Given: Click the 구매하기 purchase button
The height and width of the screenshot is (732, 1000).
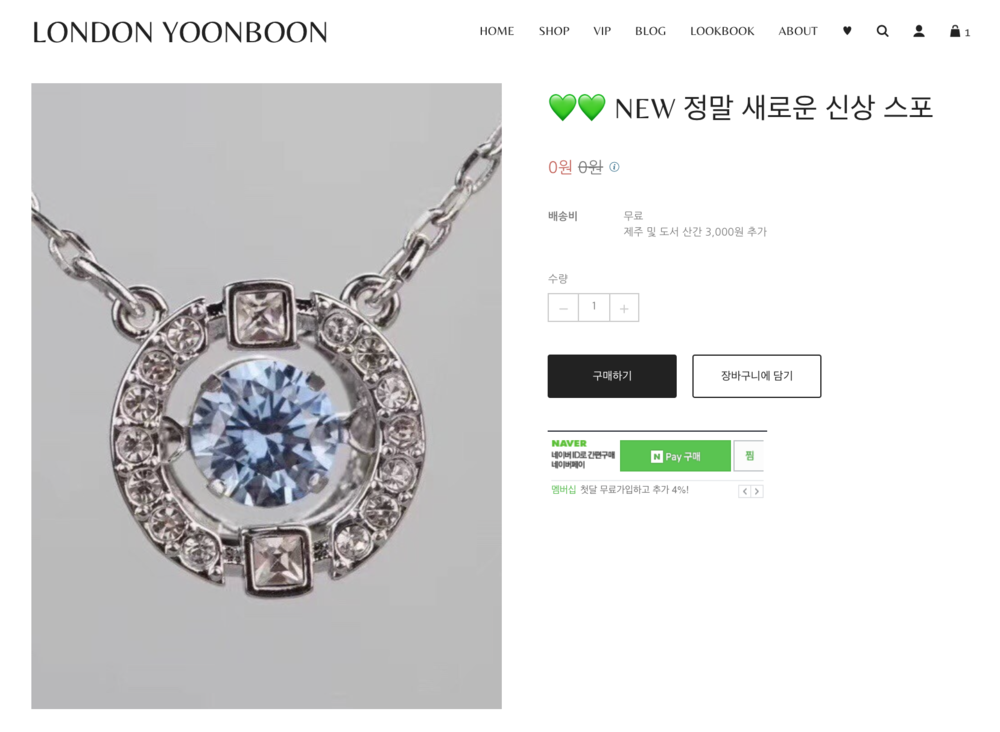Looking at the screenshot, I should click(x=612, y=376).
